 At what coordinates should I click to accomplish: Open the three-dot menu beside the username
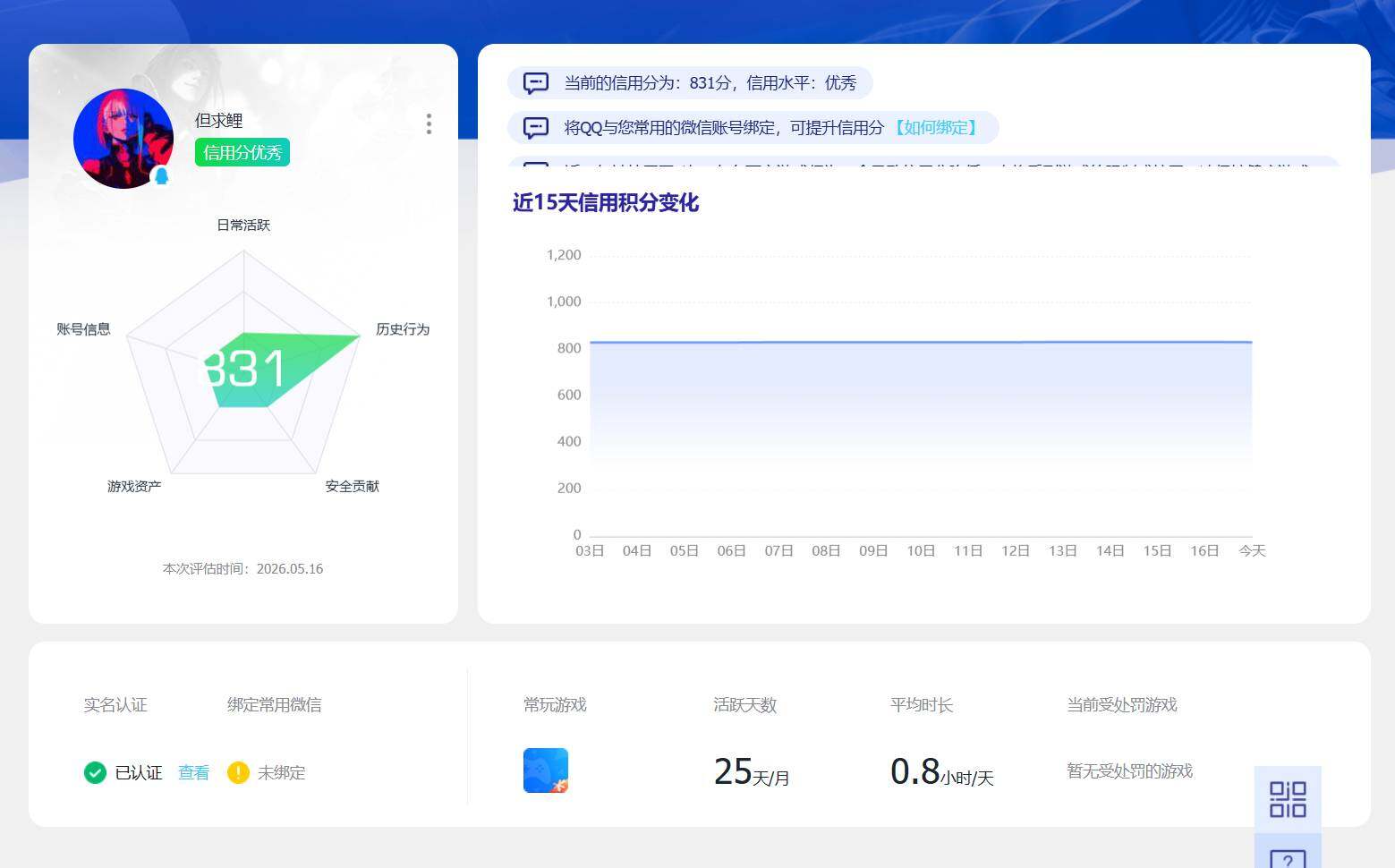click(430, 123)
